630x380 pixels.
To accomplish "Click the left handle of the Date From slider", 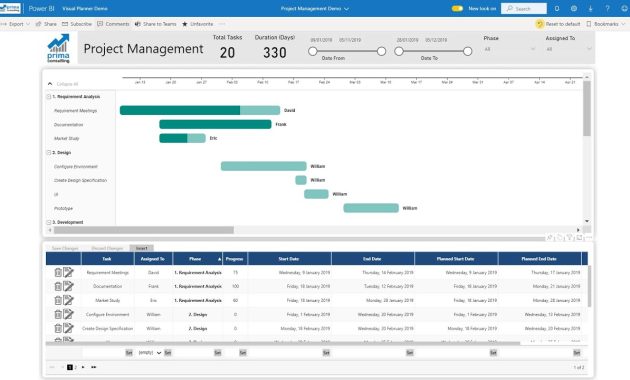I will point(313,51).
